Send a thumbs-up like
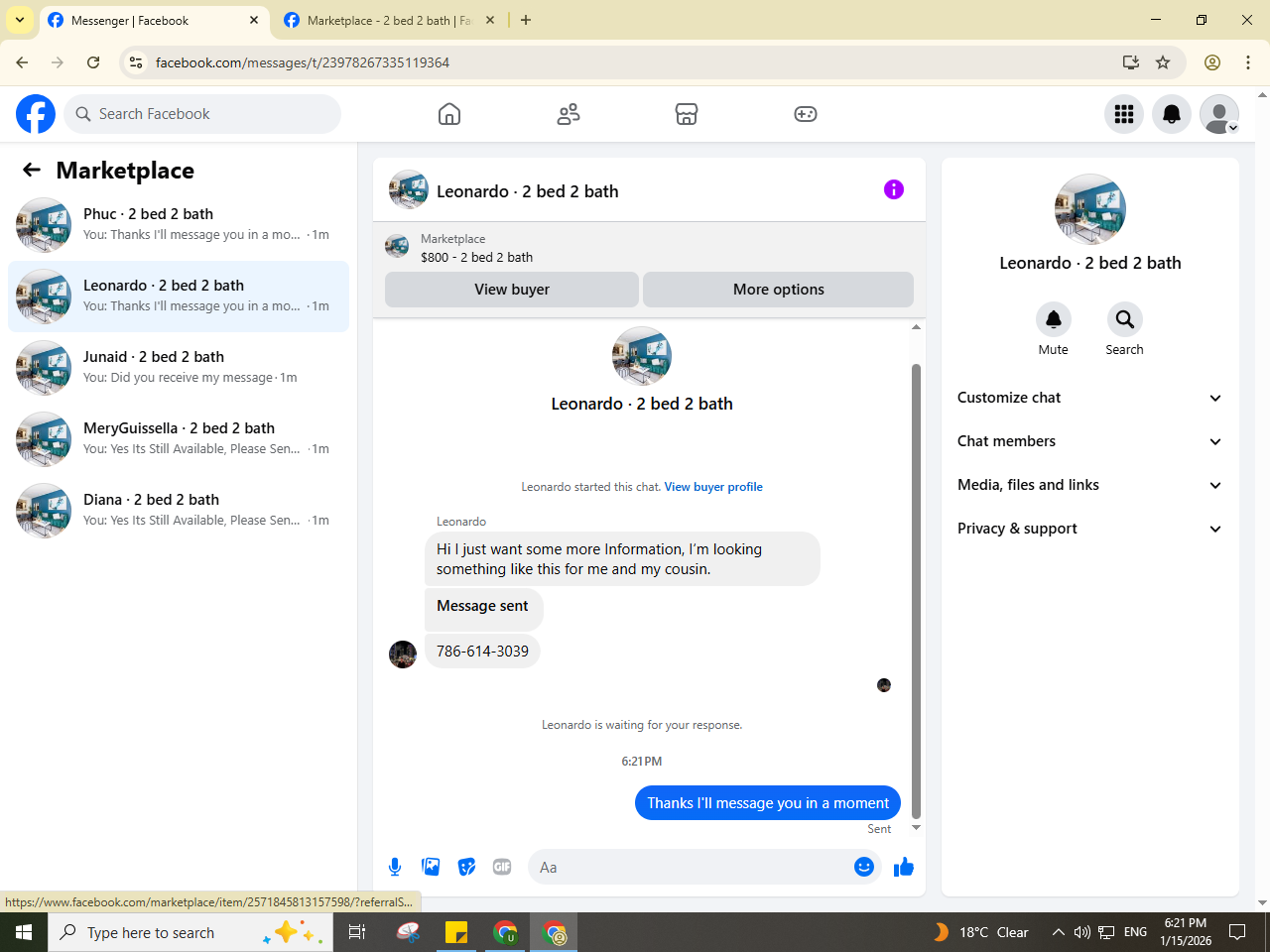 pos(904,867)
